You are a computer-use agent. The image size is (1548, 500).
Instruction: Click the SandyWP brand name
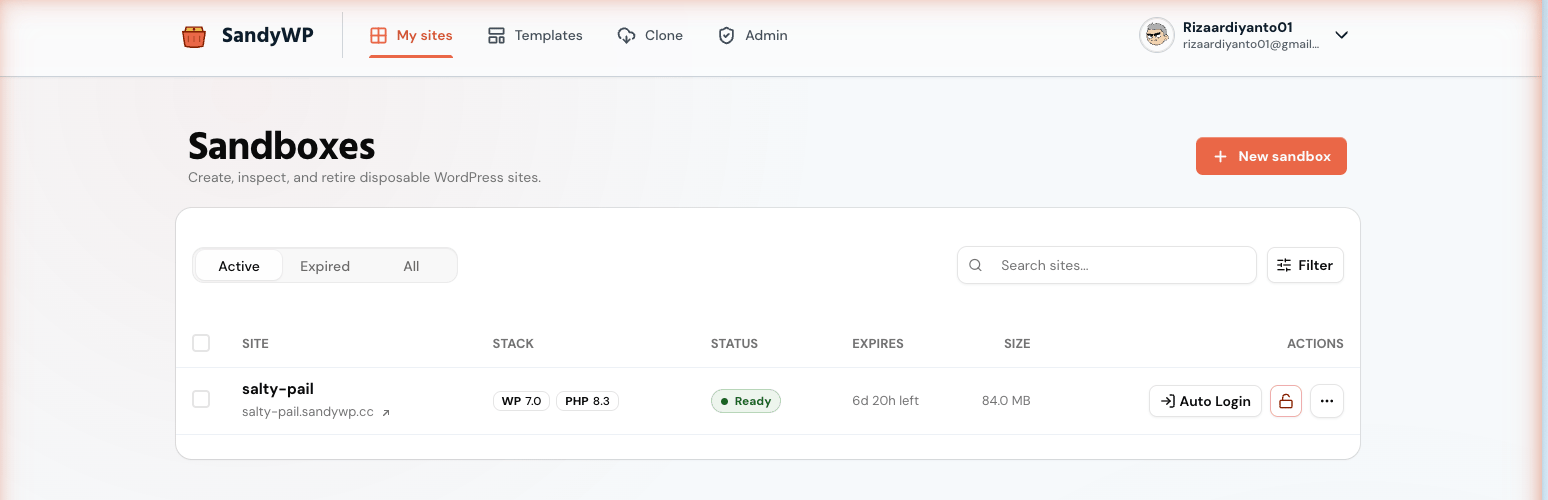(267, 36)
